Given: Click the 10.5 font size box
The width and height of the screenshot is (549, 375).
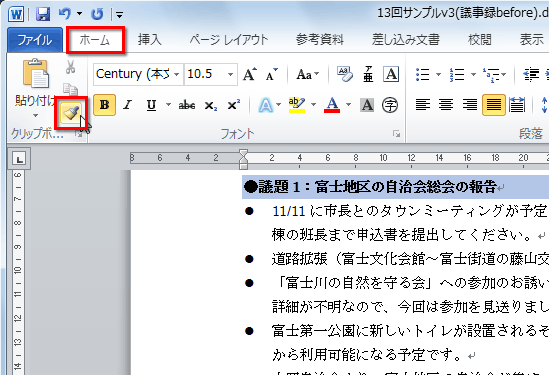Looking at the screenshot, I should [x=206, y=74].
